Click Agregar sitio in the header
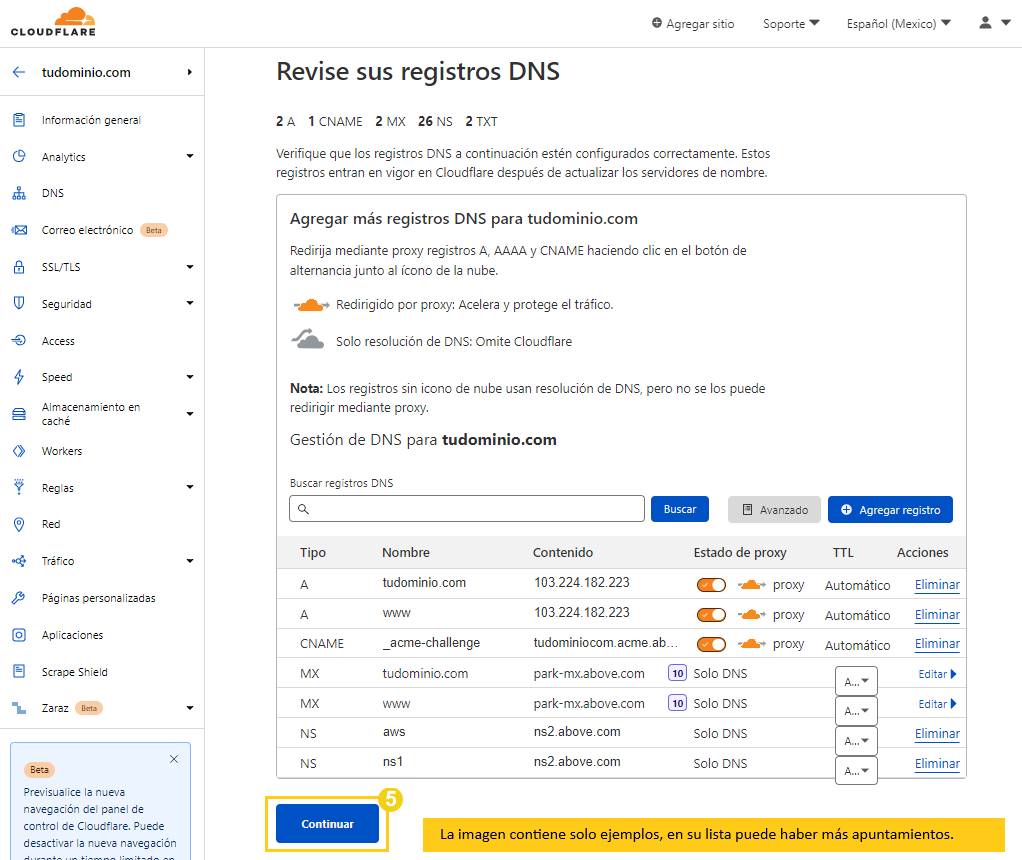1022x860 pixels. pyautogui.click(x=693, y=23)
